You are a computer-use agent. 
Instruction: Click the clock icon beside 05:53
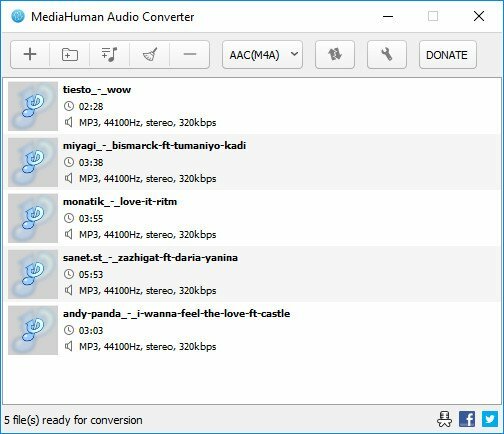(x=69, y=274)
